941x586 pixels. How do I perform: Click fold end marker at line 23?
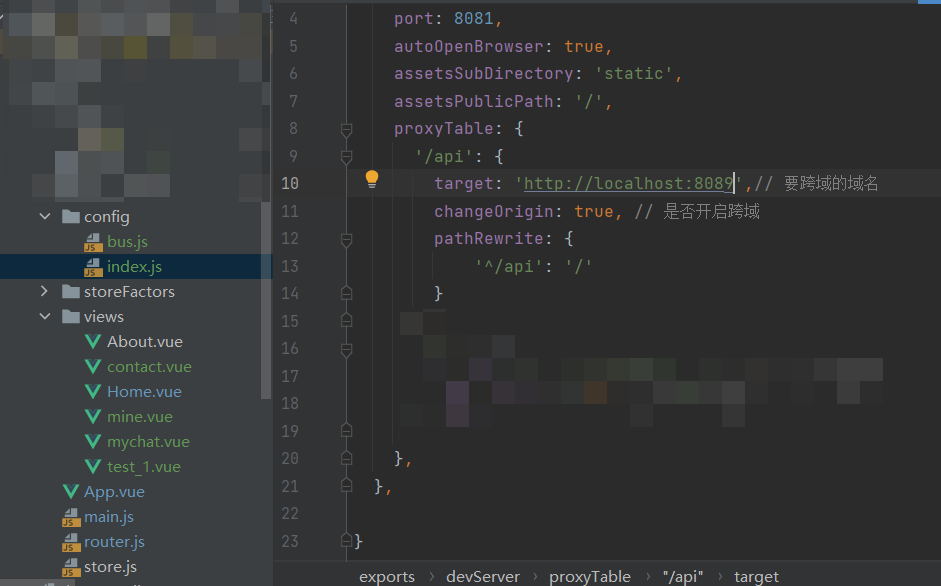[346, 540]
